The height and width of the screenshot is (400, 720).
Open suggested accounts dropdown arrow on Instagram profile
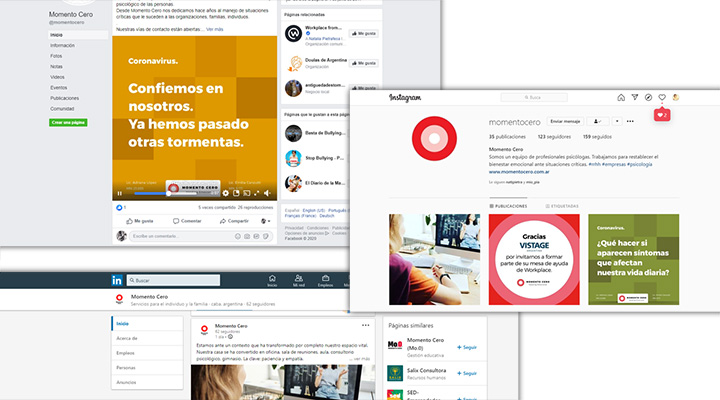(617, 121)
